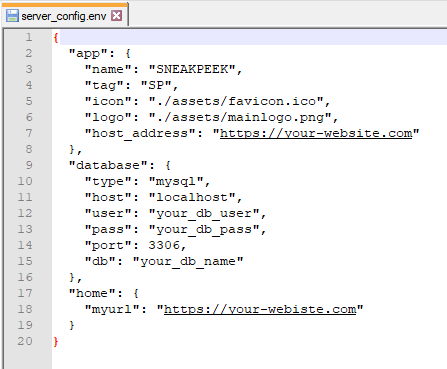Click the "./assets/favicon.ico" value

(236, 101)
